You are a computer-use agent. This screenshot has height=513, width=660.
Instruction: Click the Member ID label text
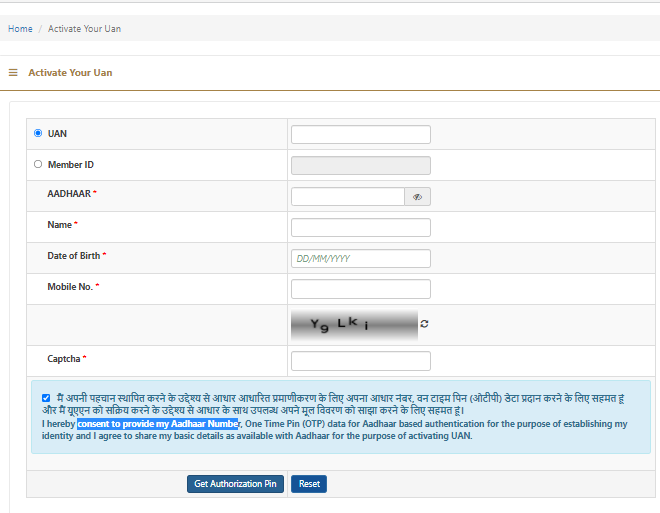coord(71,165)
